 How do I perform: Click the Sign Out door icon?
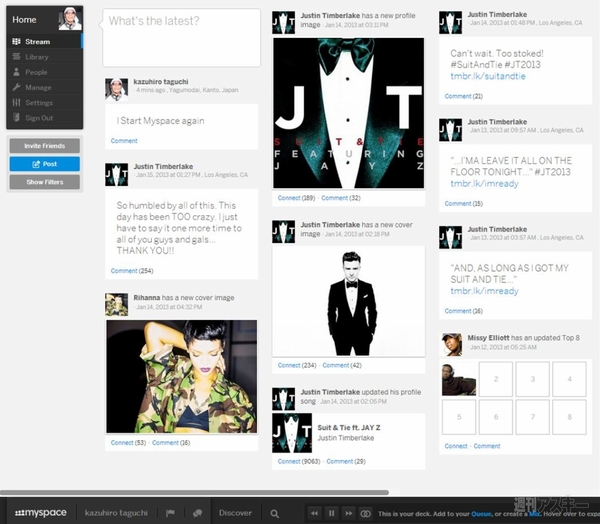pos(16,118)
